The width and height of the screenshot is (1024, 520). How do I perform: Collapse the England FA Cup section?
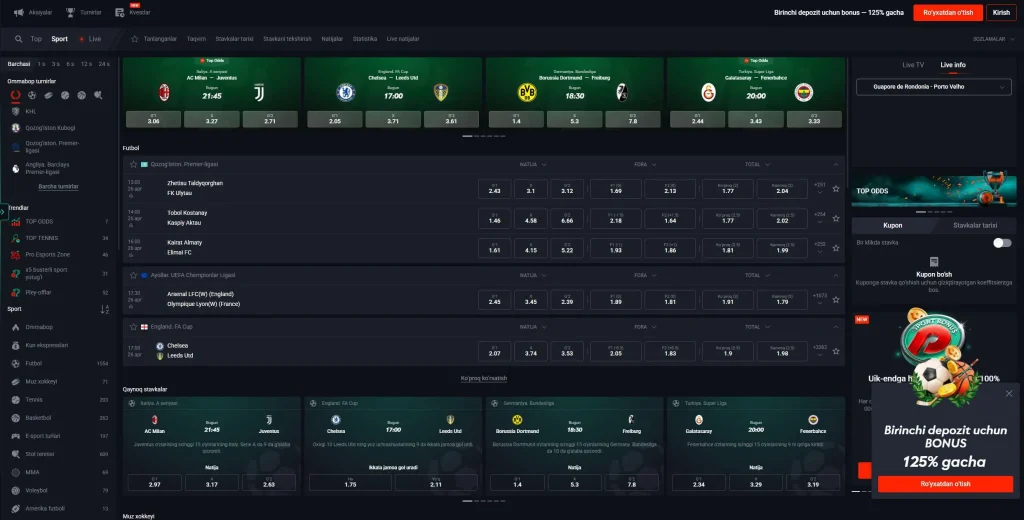click(836, 327)
